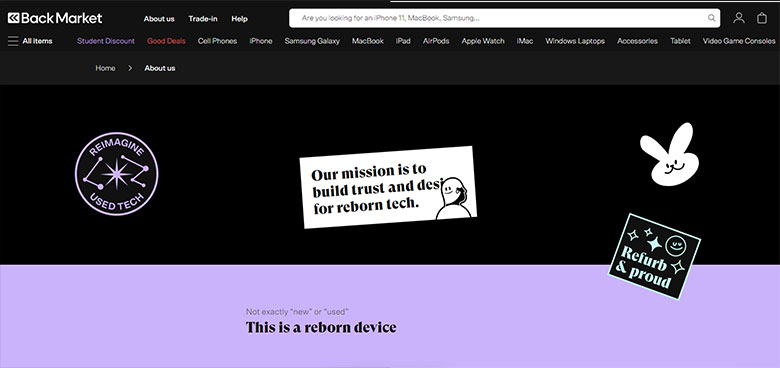Open the user account icon
The image size is (780, 368).
pos(739,18)
